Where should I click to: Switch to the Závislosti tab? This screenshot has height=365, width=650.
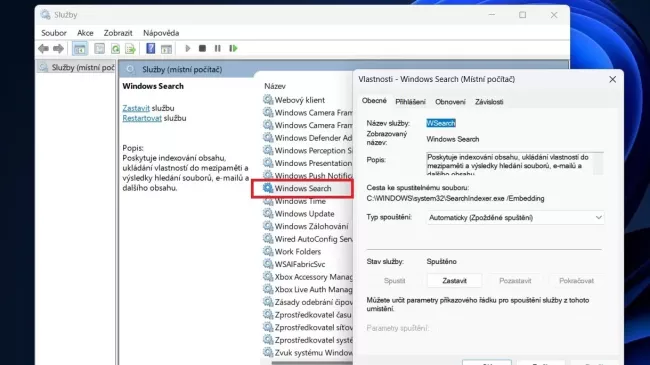[489, 102]
